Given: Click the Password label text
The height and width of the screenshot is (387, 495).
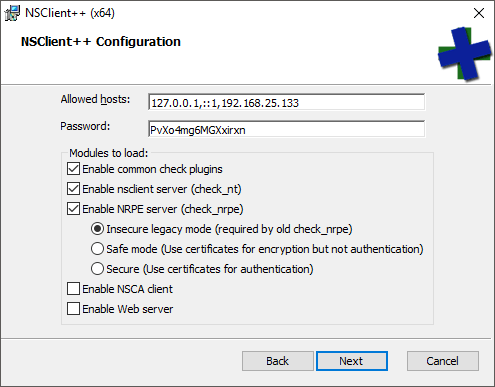Looking at the screenshot, I should coord(85,126).
